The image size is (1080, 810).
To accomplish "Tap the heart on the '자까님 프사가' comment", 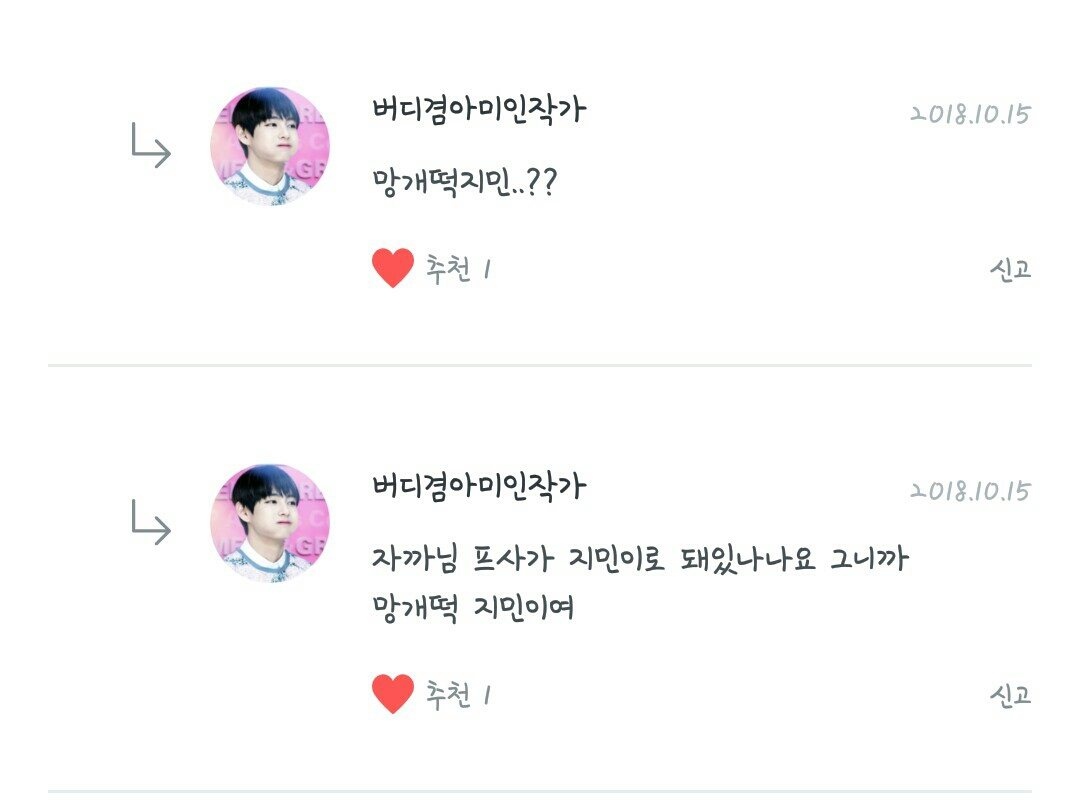I will [393, 693].
